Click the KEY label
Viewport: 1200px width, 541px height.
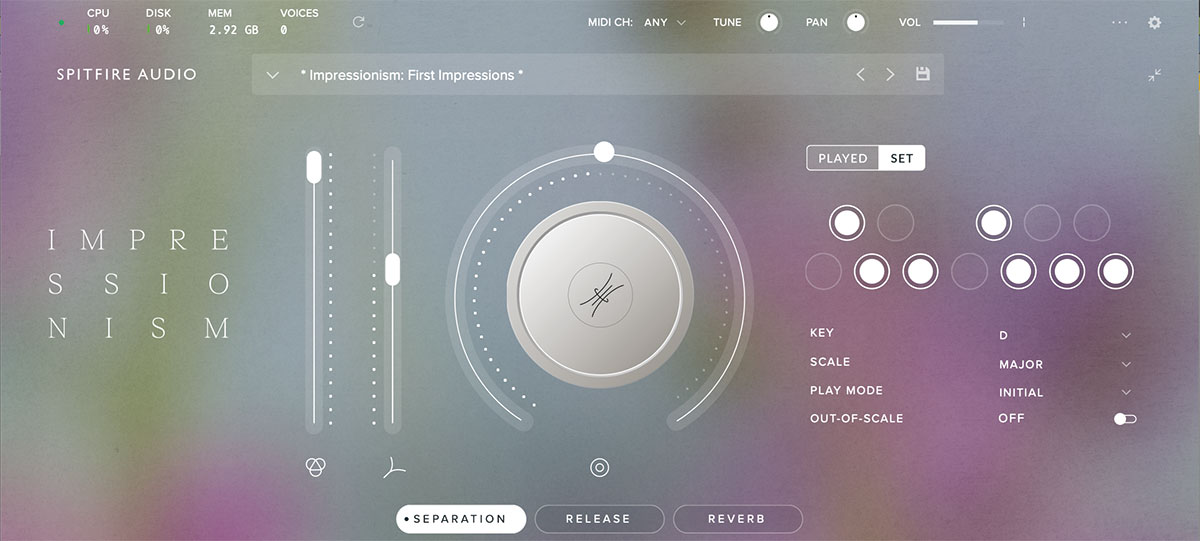(x=822, y=333)
